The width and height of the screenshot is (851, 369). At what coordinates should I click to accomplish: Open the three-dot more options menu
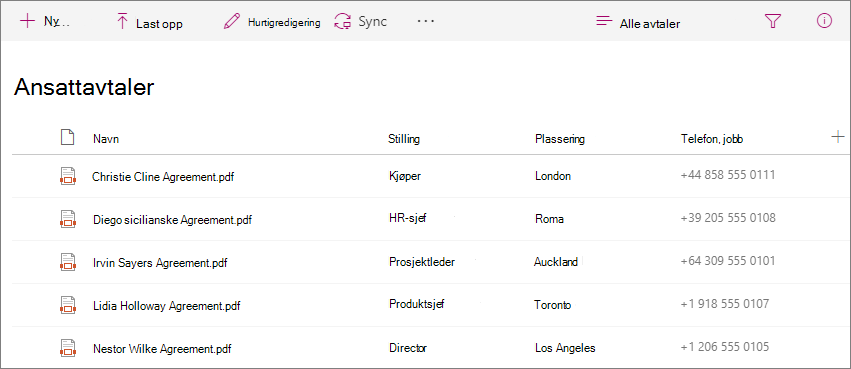(426, 21)
